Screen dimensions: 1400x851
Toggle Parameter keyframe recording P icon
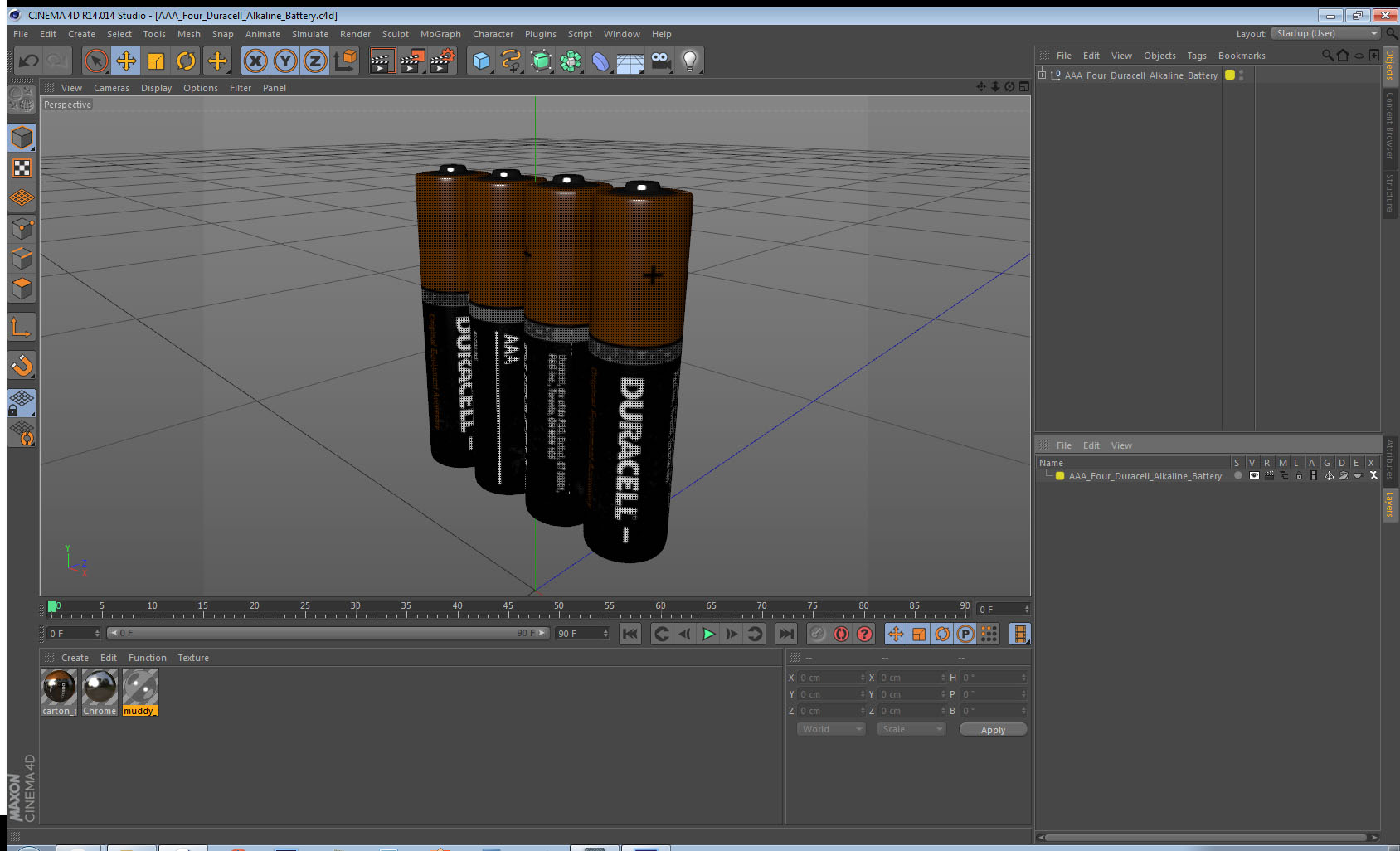point(965,634)
